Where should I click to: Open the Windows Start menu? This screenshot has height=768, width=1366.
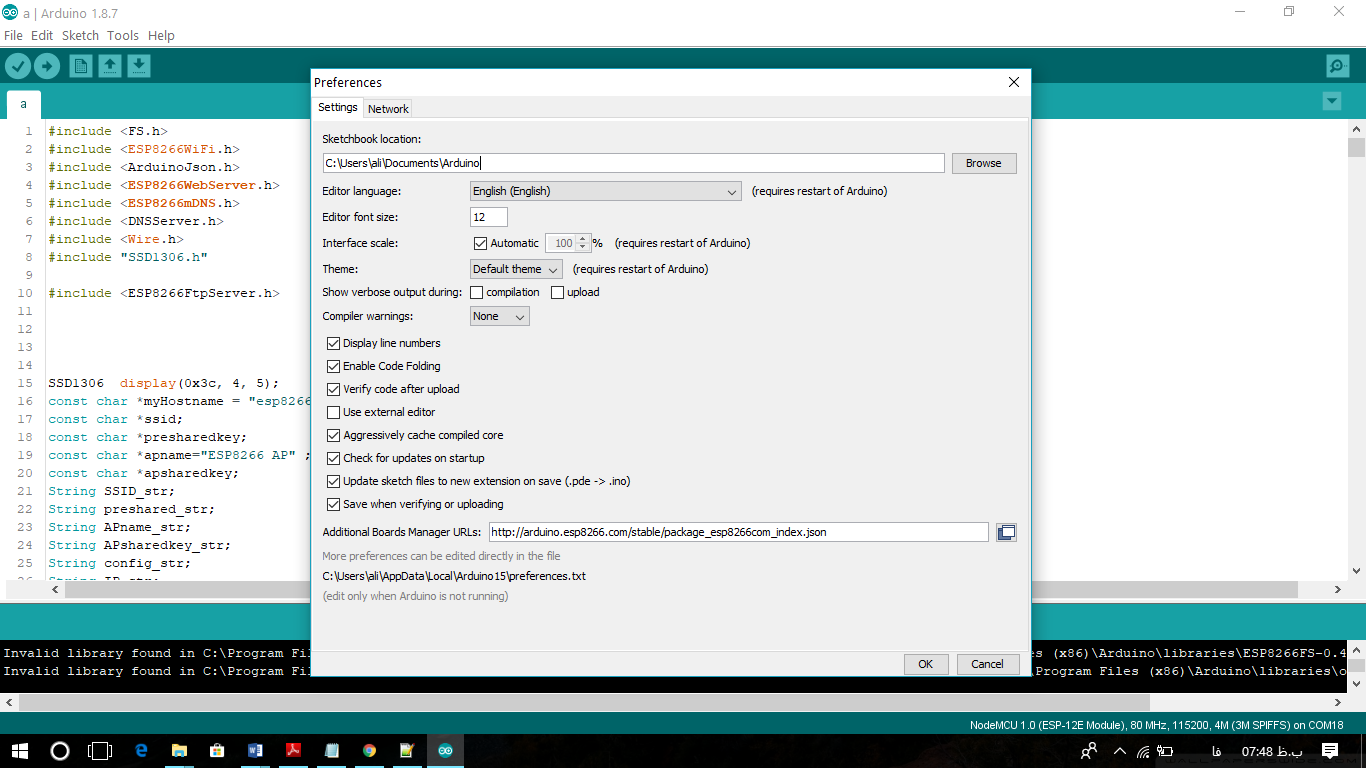click(20, 750)
